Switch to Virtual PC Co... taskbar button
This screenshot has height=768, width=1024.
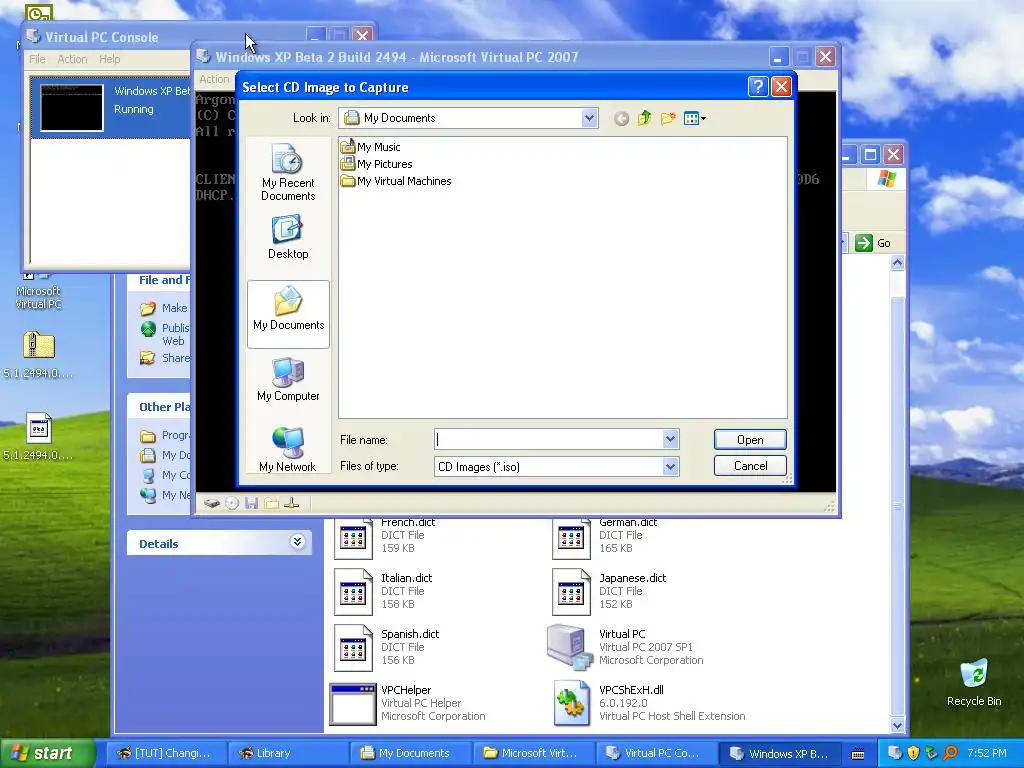pos(654,753)
